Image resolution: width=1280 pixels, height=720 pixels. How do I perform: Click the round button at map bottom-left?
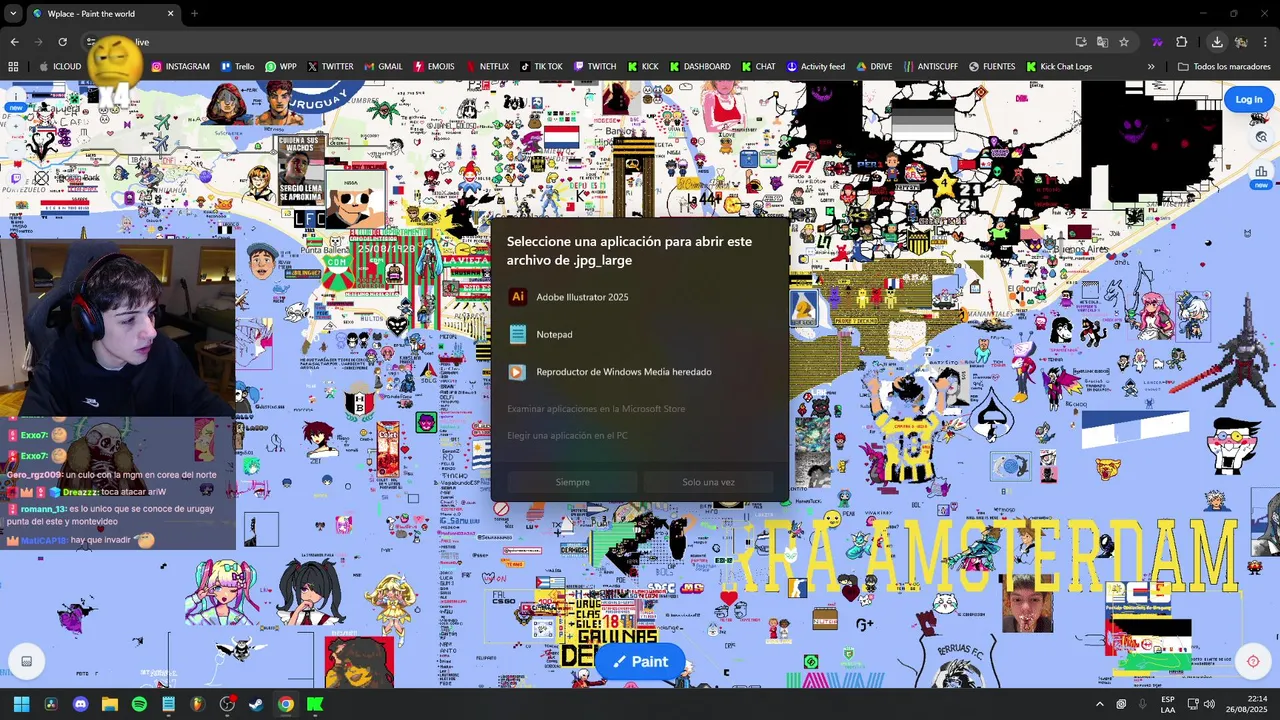26,661
